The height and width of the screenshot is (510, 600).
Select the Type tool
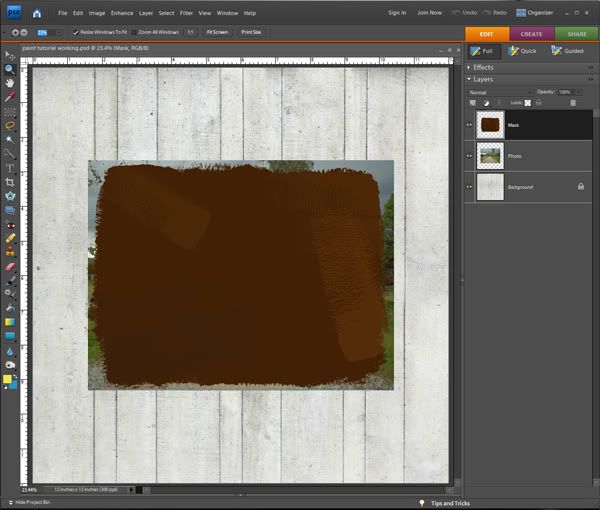[x=10, y=168]
